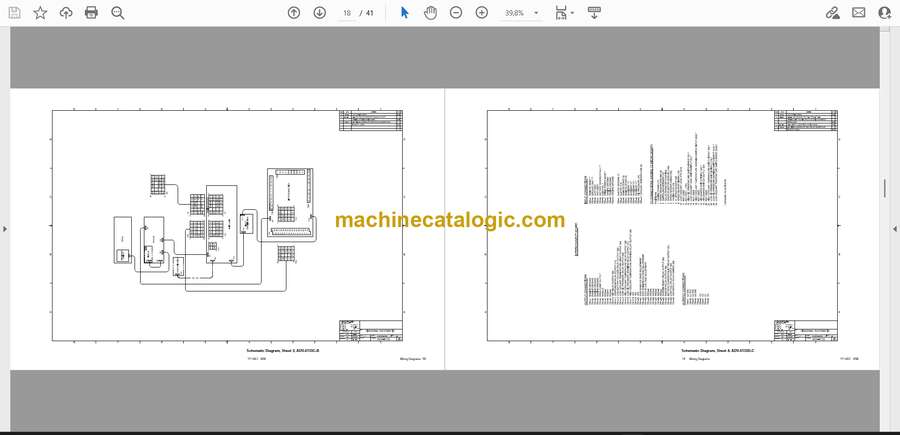Upload file to cloud

(x=66, y=13)
